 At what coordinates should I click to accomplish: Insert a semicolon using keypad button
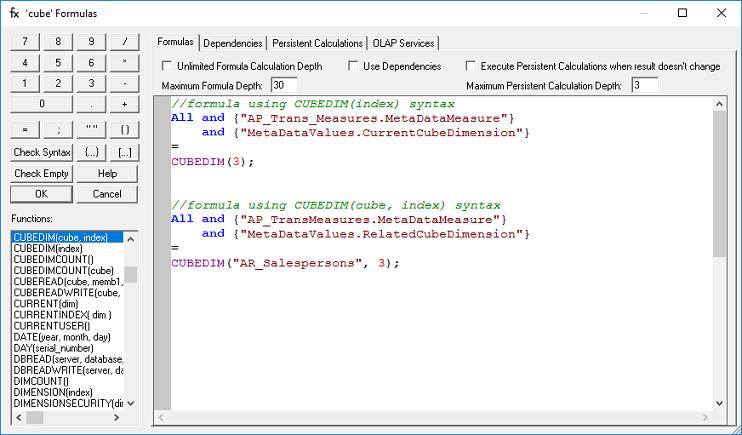(58, 129)
